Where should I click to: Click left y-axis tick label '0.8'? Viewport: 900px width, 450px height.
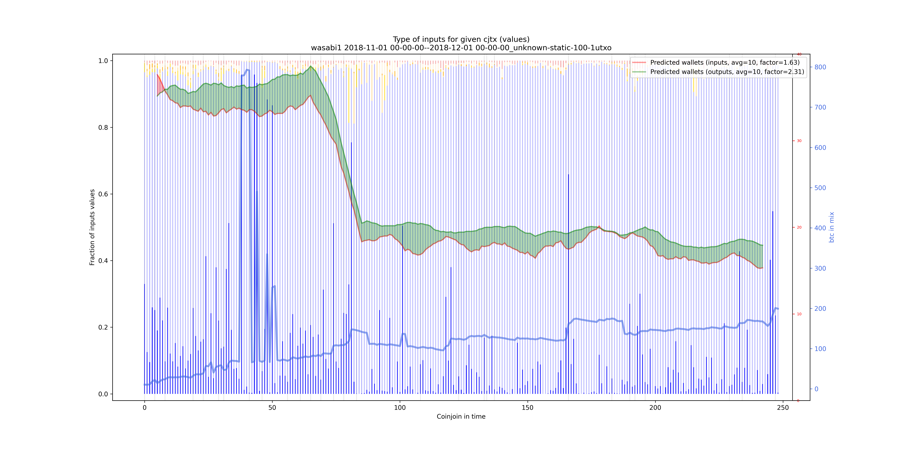(x=103, y=127)
